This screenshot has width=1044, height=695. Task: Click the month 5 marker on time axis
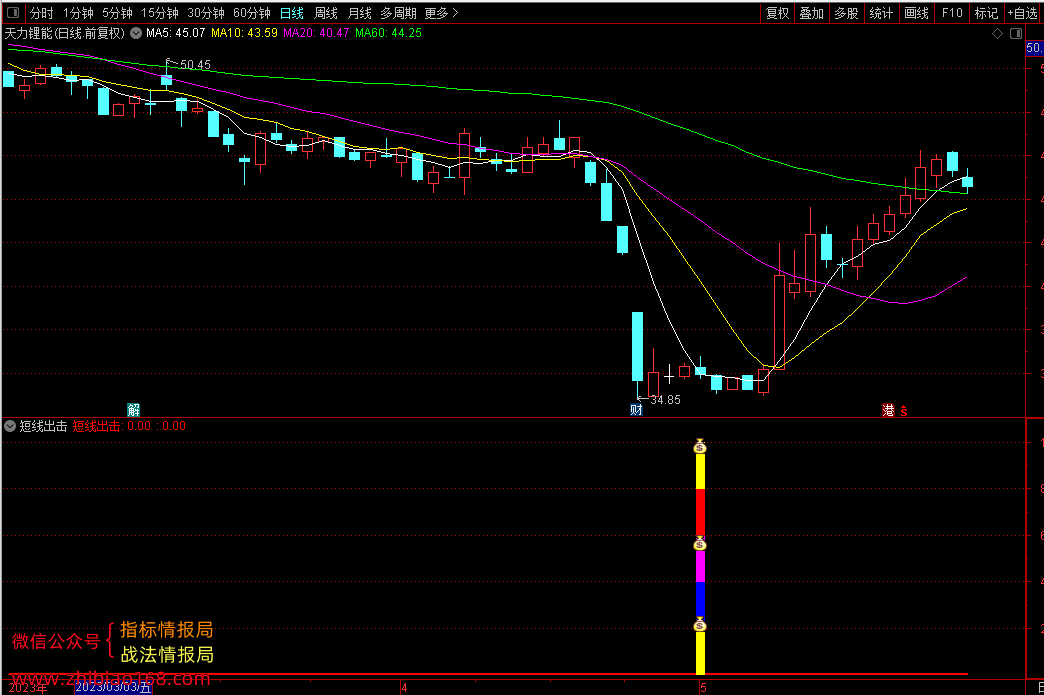(704, 688)
